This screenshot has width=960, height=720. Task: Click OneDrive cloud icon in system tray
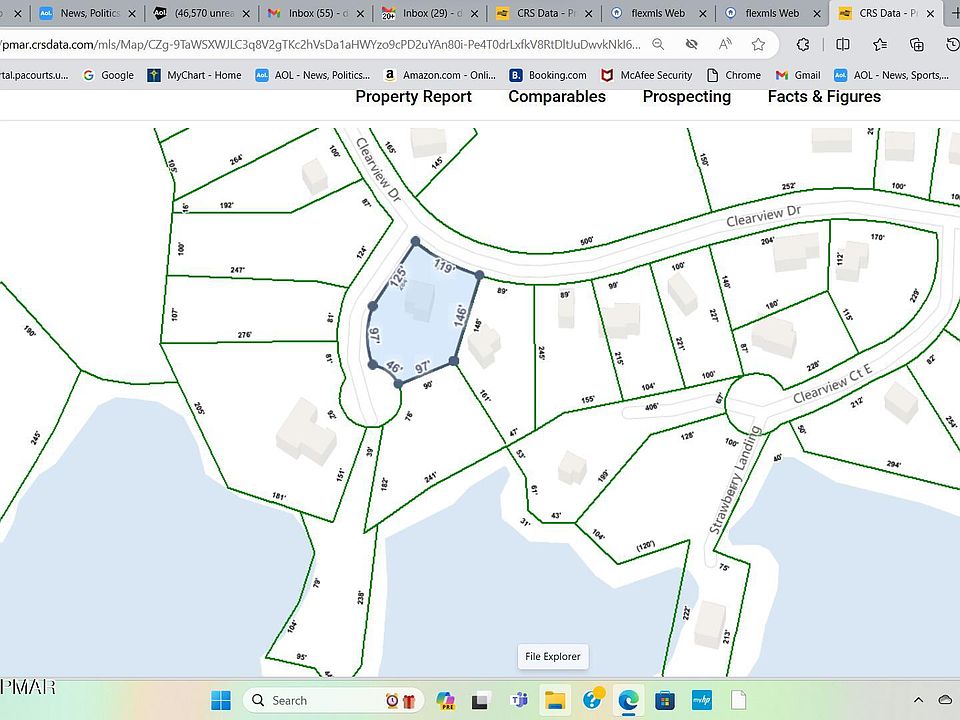tap(945, 700)
